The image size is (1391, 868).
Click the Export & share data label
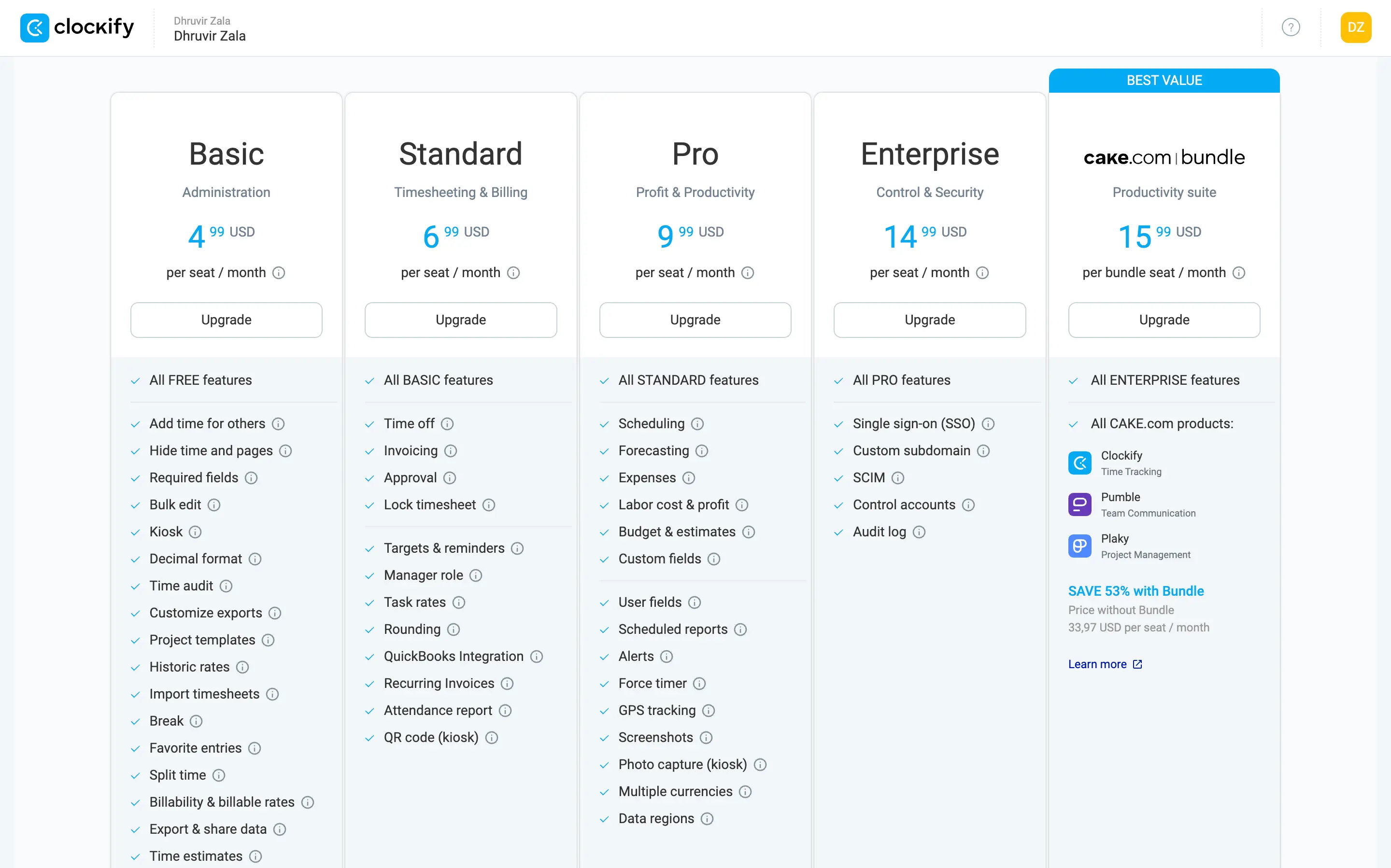[x=208, y=829]
